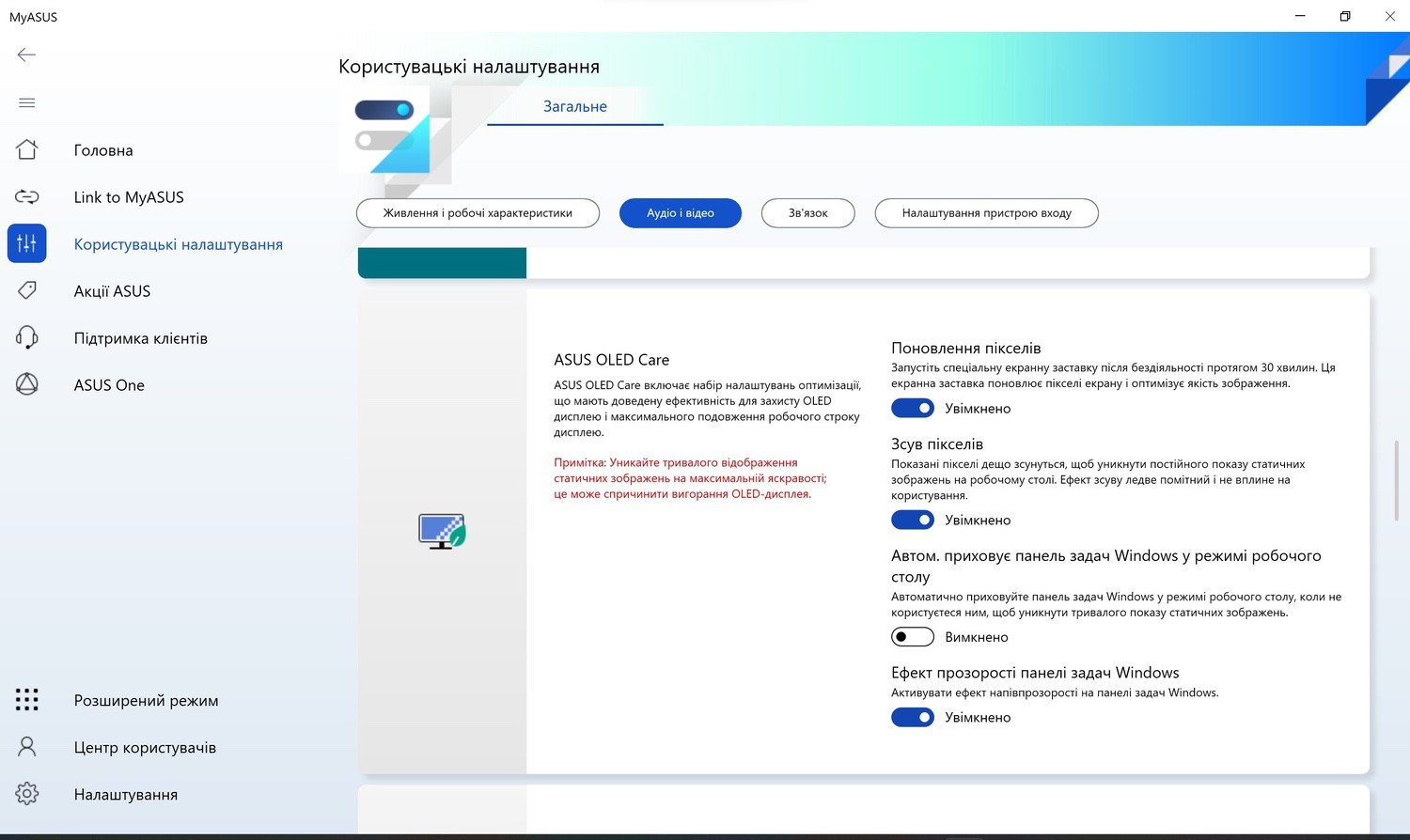Click the Зсув пікселів heading

point(937,444)
